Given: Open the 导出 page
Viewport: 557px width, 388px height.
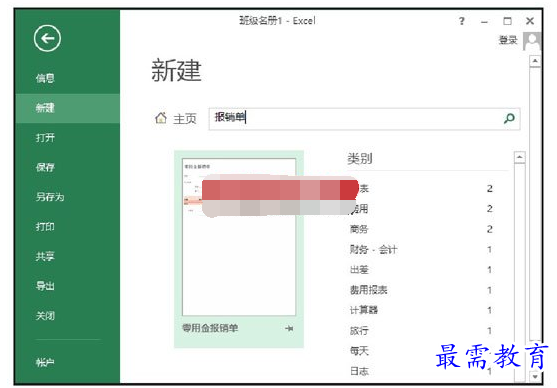Looking at the screenshot, I should click(x=45, y=286).
